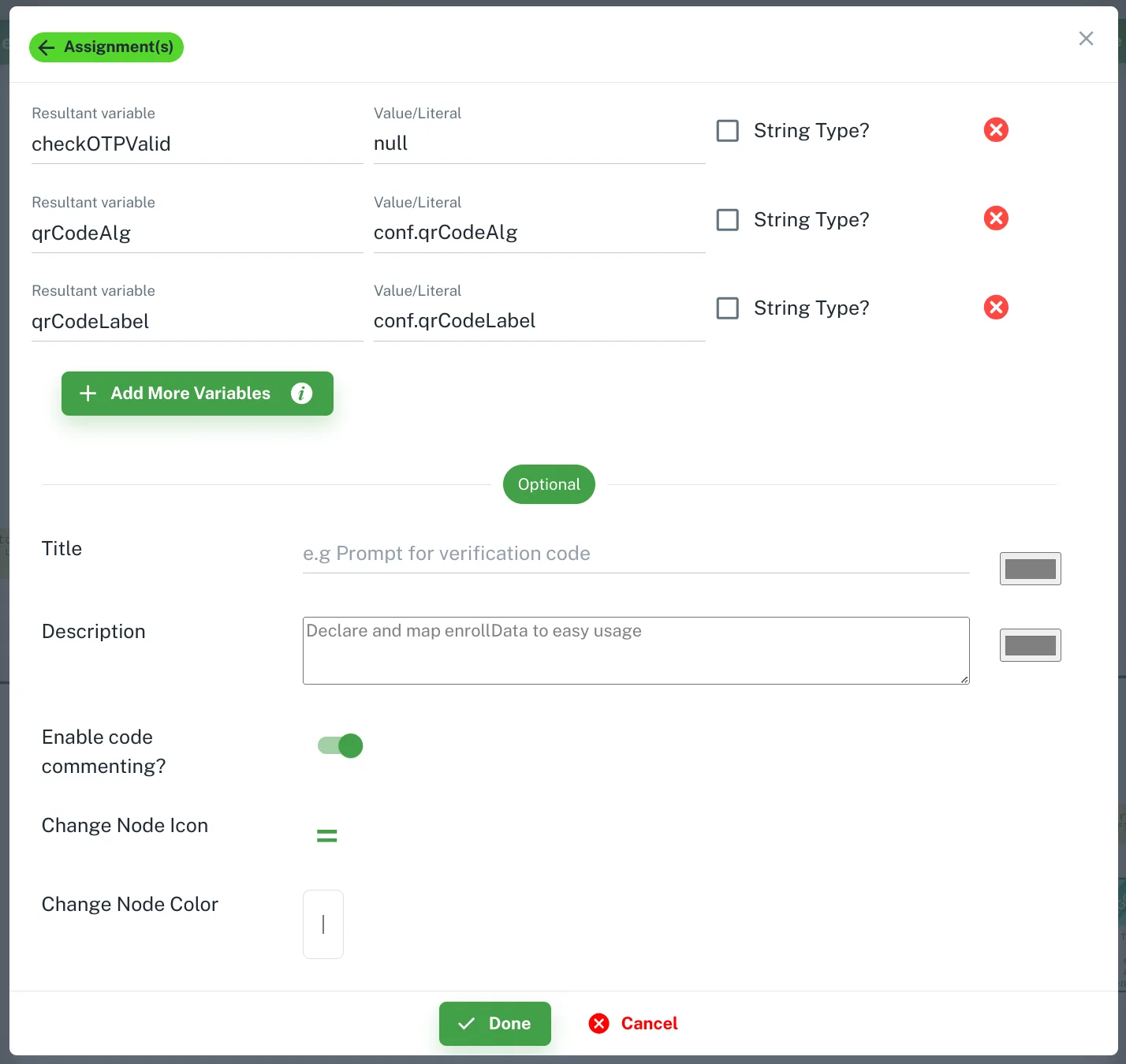This screenshot has height=1064, width=1126.
Task: Go back via the Assignment(s) arrow button
Action: pyautogui.click(x=106, y=47)
